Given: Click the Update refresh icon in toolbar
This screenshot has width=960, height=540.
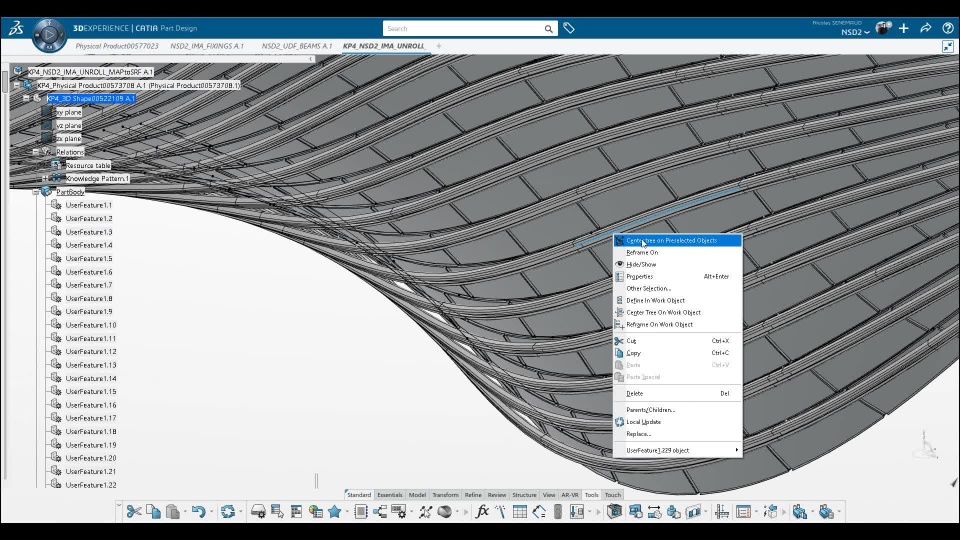Looking at the screenshot, I should click(x=228, y=512).
